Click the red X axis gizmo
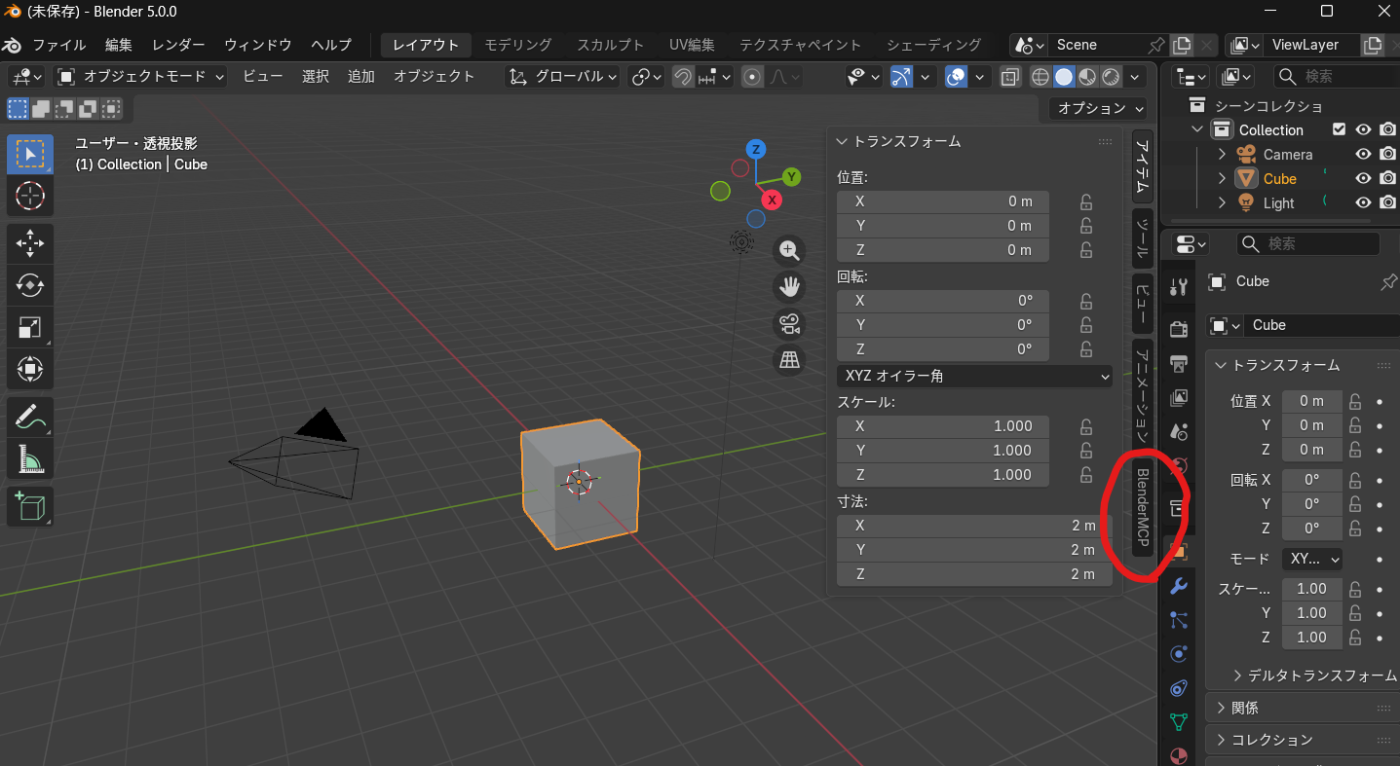The image size is (1400, 766). 771,200
